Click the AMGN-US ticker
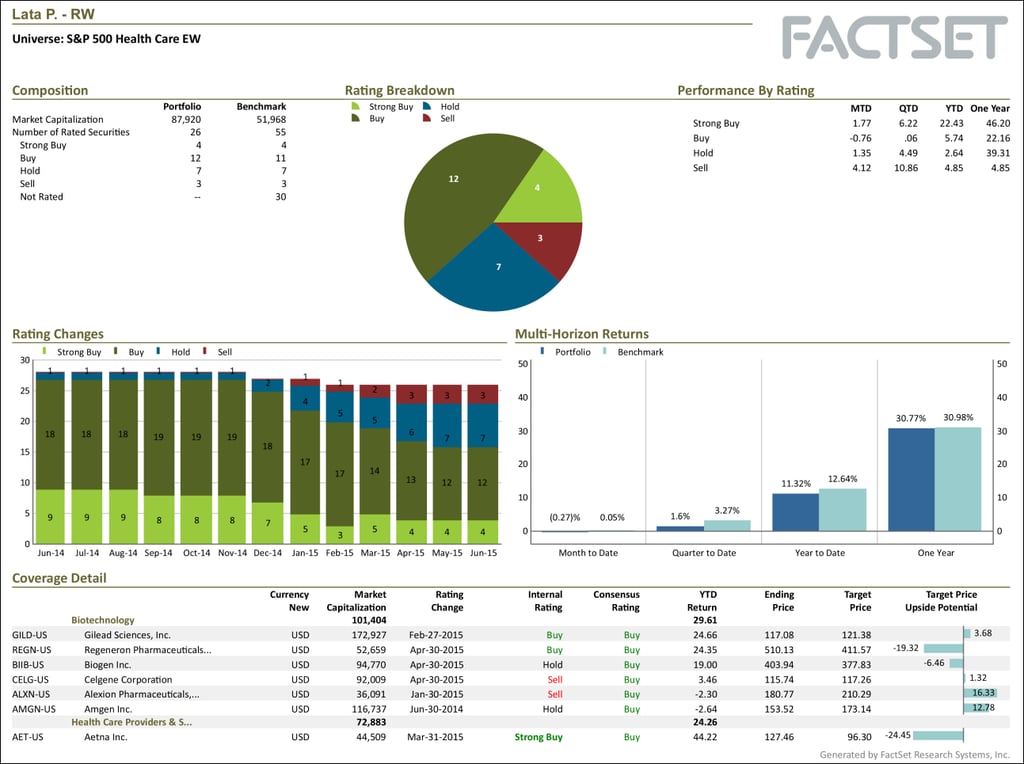This screenshot has width=1024, height=764. coord(34,709)
